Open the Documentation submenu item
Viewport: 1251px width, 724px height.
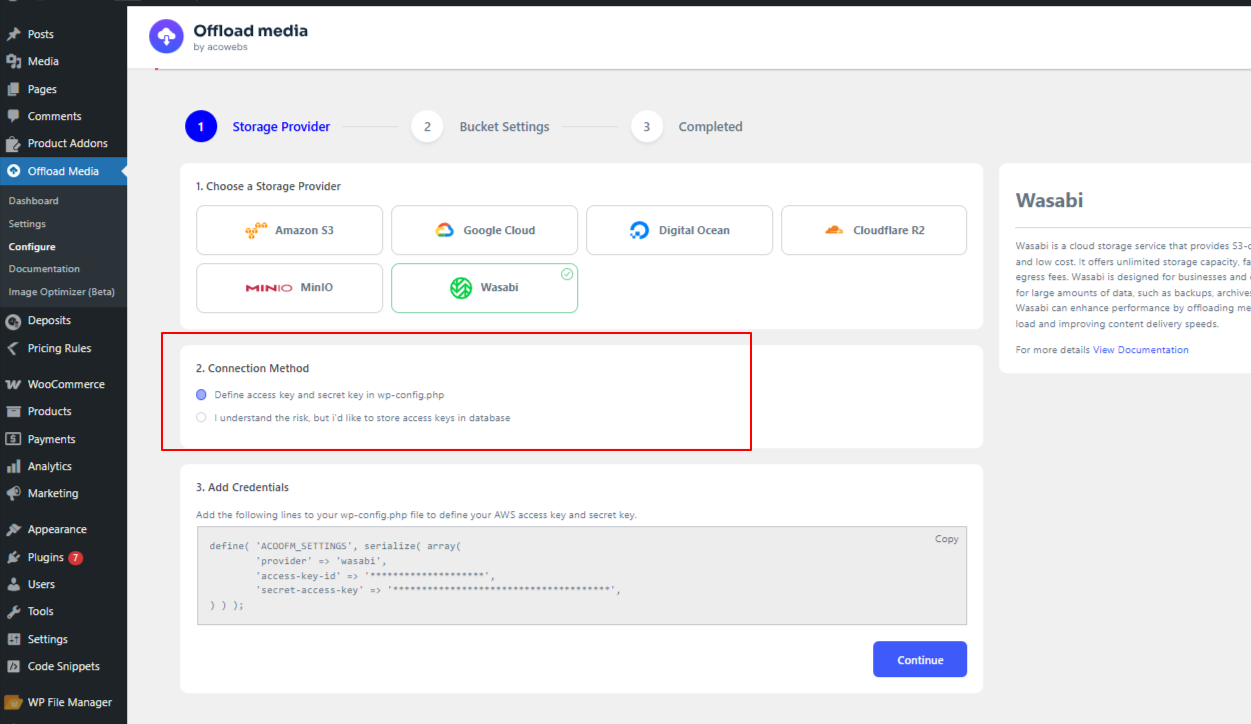pos(44,269)
